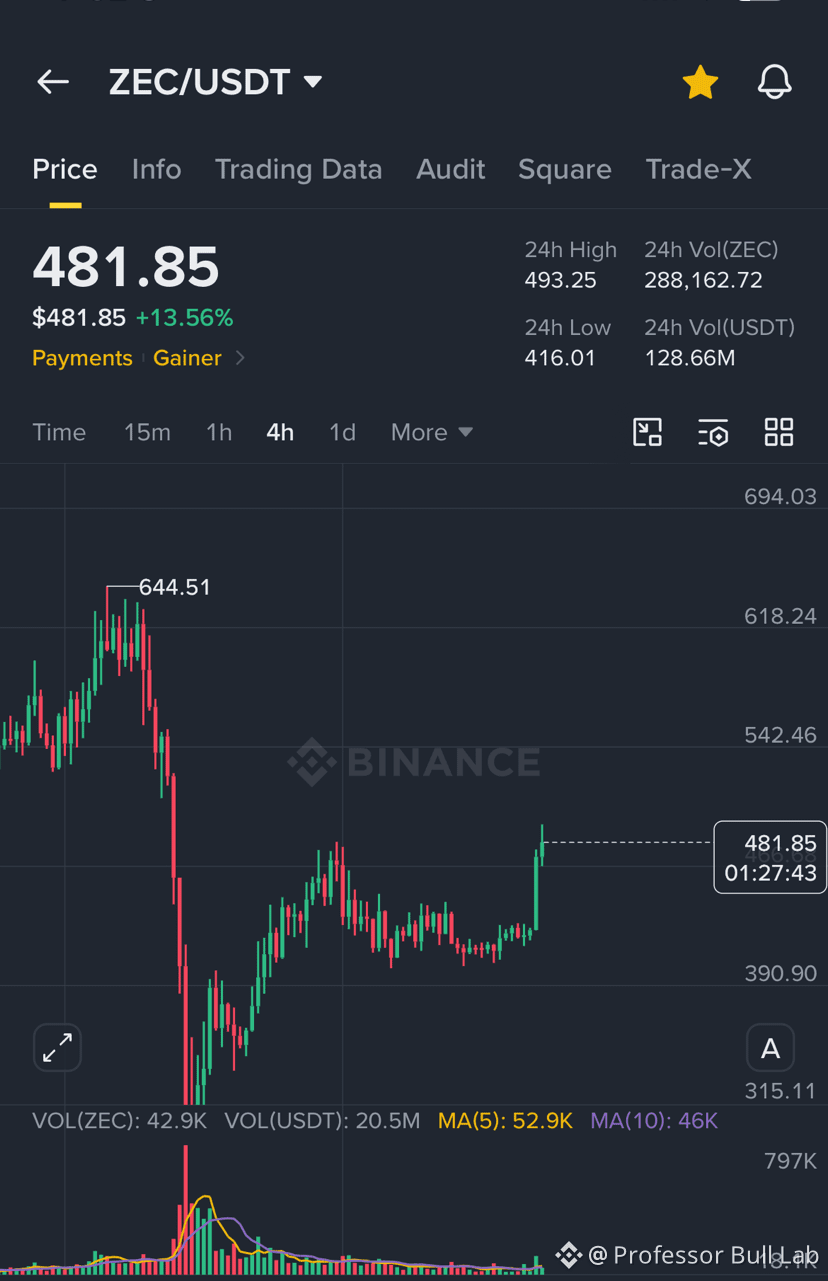The height and width of the screenshot is (1281, 828).
Task: Click the VOL(ZEC): 42.9K indicator label
Action: [119, 1121]
